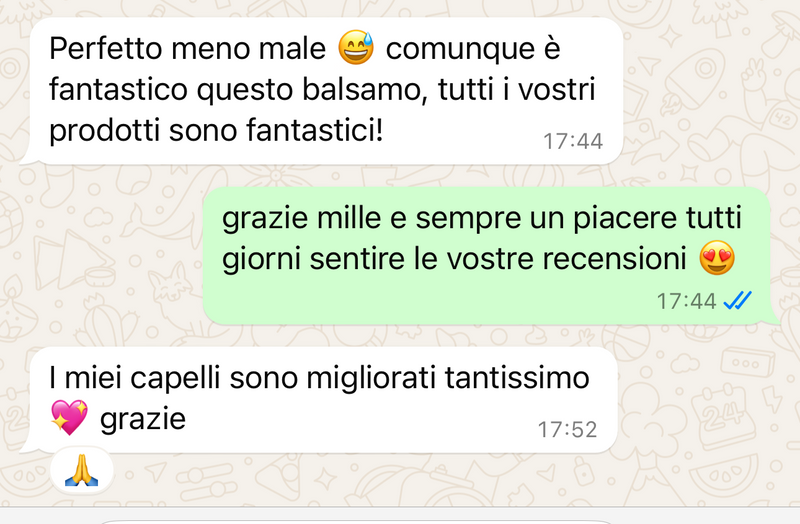Screen dimensions: 800x524
Task: Click the 17:44 timestamp on the green bubble
Action: (x=686, y=301)
